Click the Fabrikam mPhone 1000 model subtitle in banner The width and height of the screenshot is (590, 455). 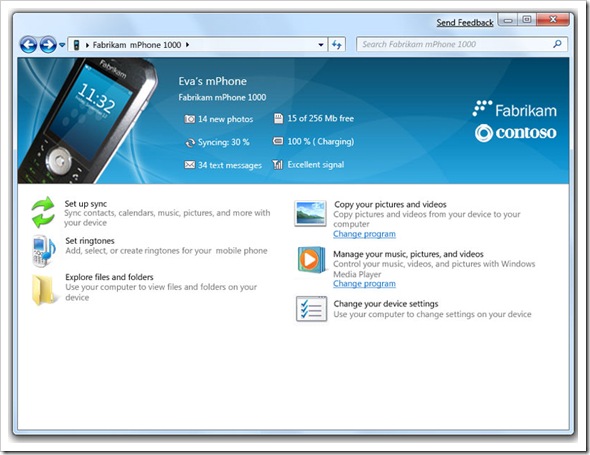point(222,97)
